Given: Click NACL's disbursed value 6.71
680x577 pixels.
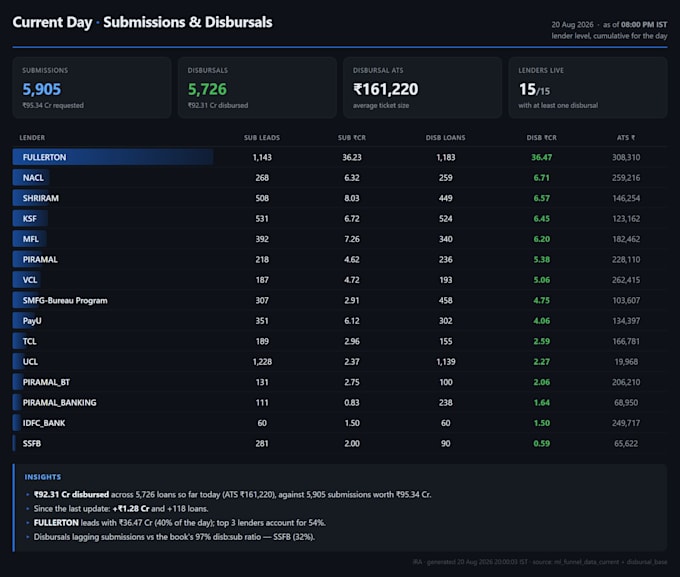Looking at the screenshot, I should (x=542, y=177).
